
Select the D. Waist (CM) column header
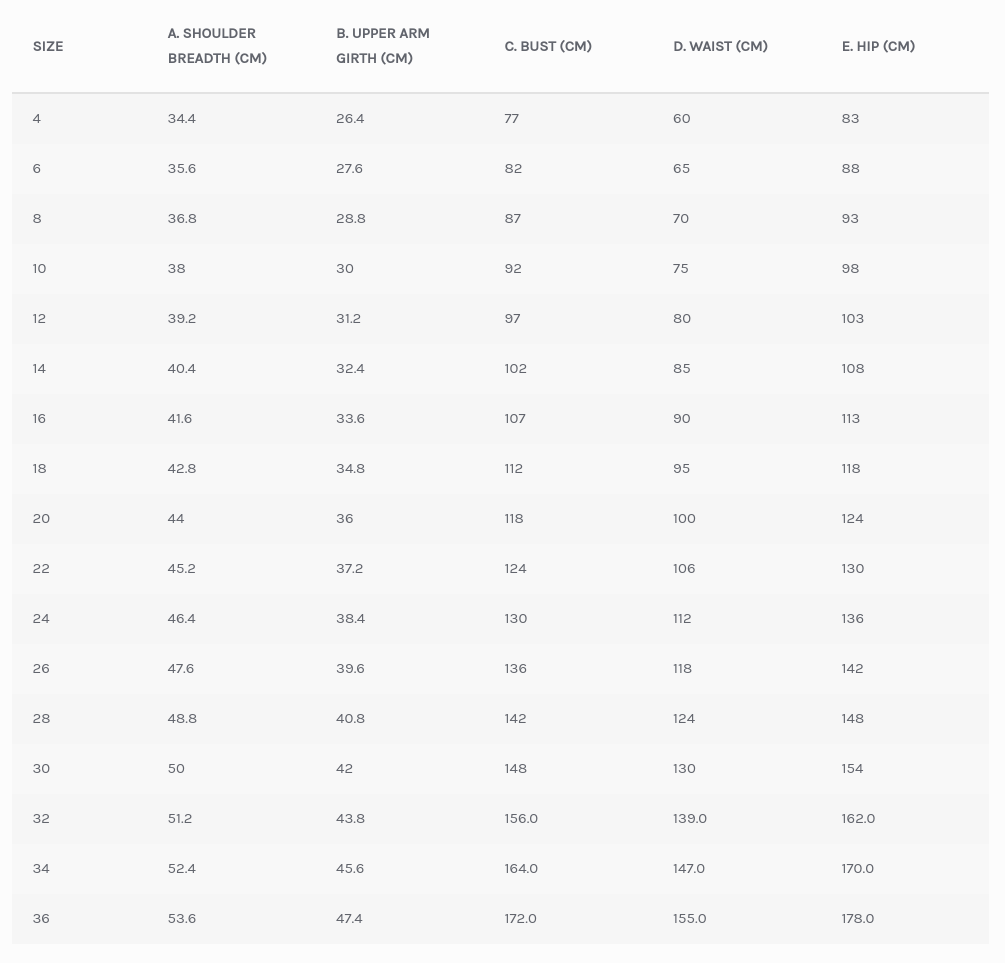pyautogui.click(x=720, y=46)
